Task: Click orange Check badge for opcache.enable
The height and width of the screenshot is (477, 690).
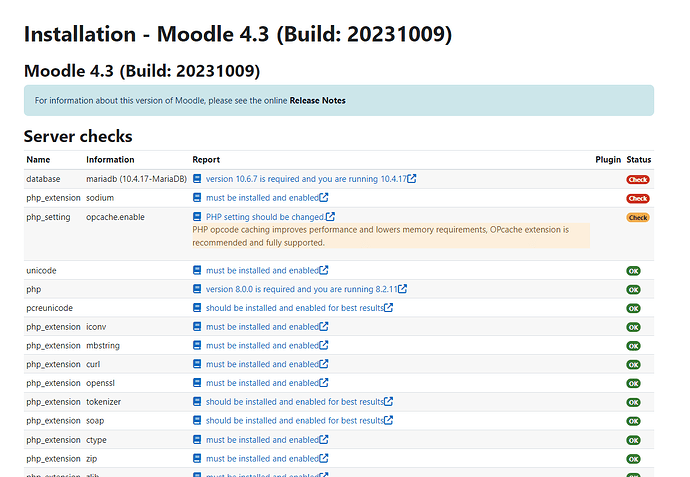Action: click(638, 217)
